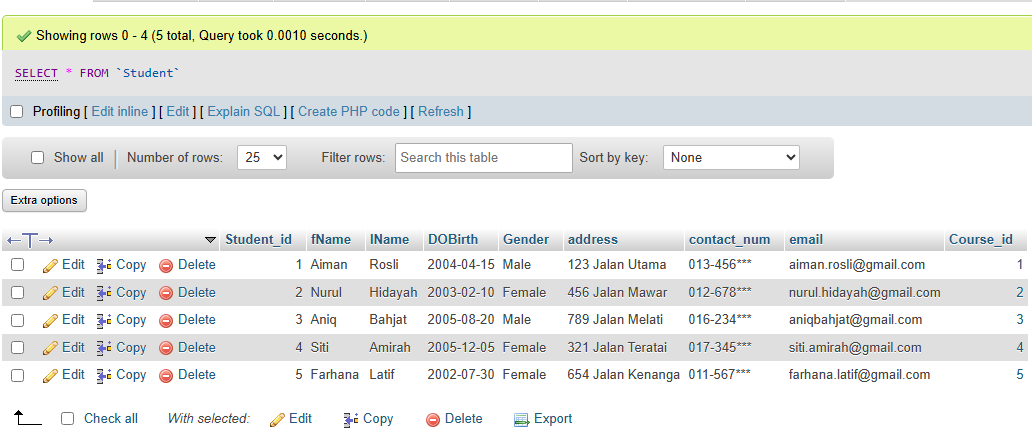Click the Filter rows search field
Screen dimensions: 1032x437
point(484,158)
